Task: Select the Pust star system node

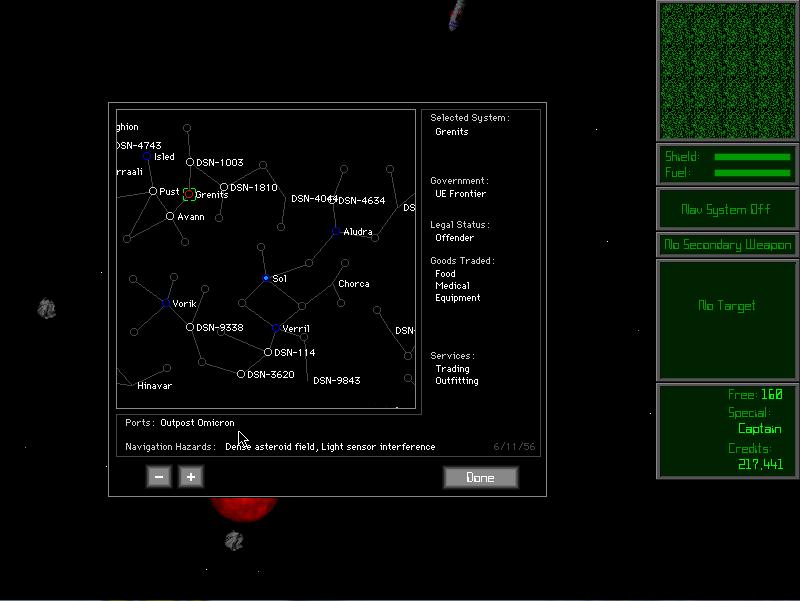Action: [153, 191]
